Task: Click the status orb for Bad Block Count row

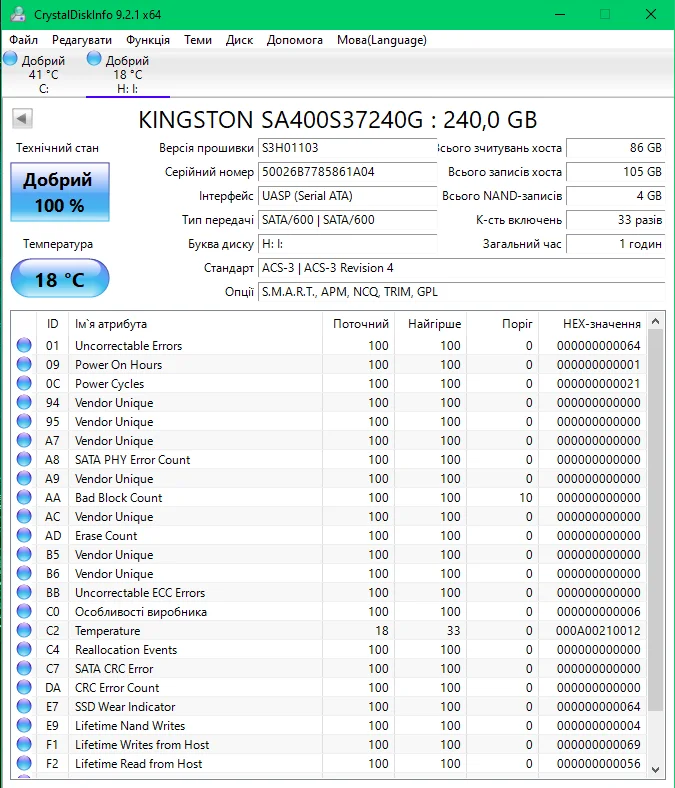Action: (x=24, y=498)
